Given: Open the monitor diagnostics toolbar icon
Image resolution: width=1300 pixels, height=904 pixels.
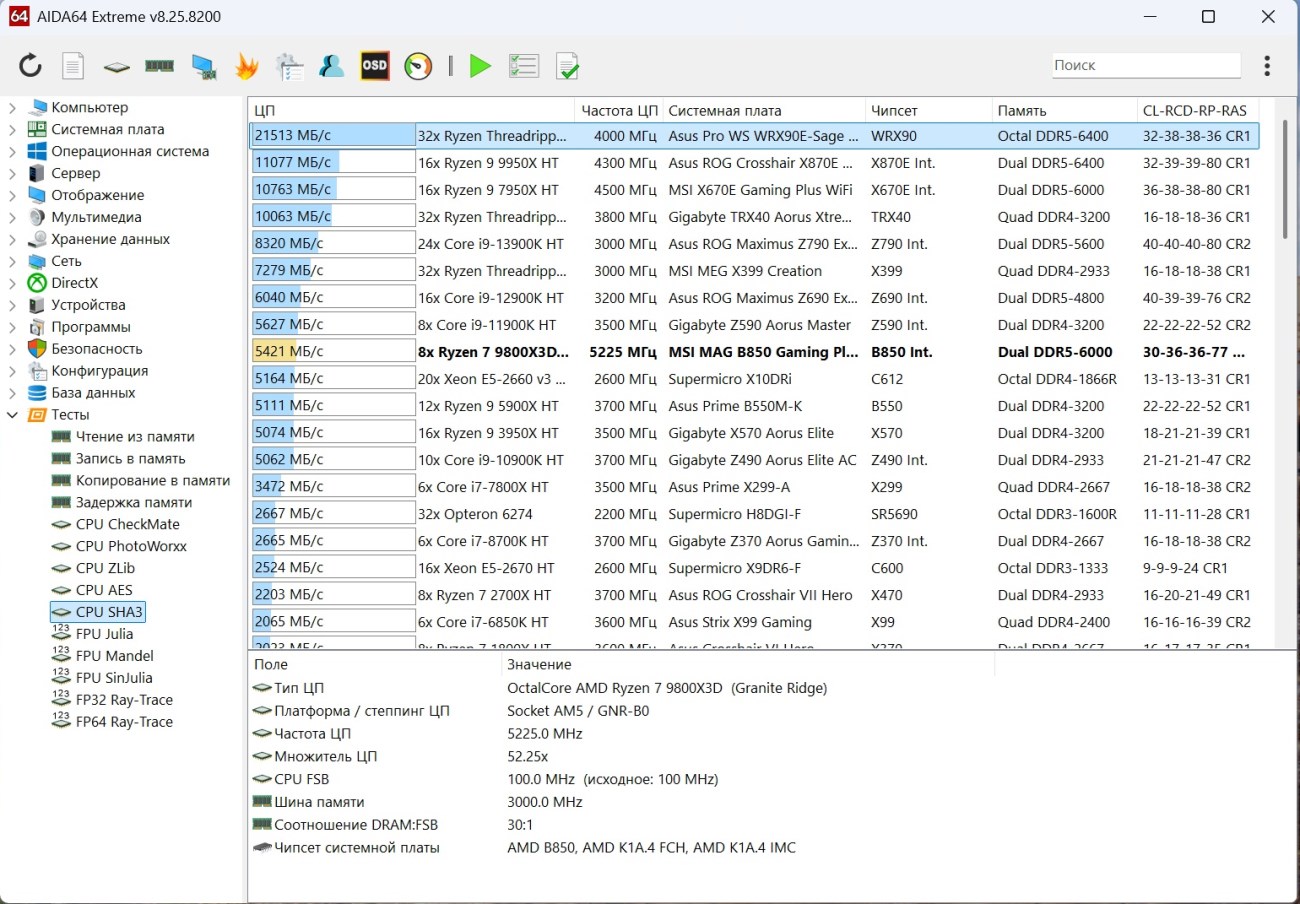Looking at the screenshot, I should (290, 66).
